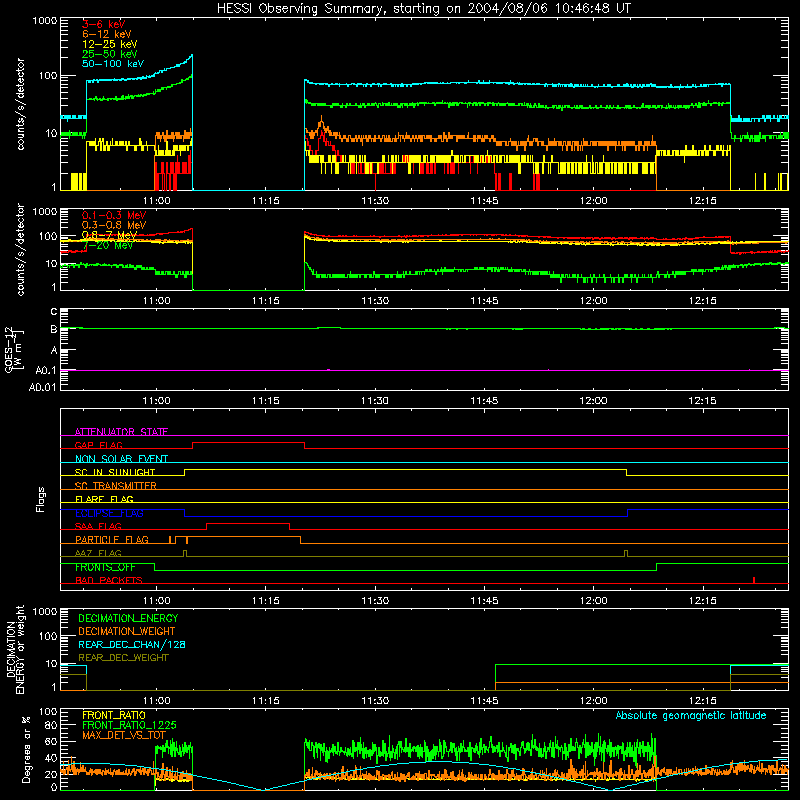The height and width of the screenshot is (800, 800).
Task: Click the DECIMATION_WEIGHT legend label
Action: coord(127,631)
